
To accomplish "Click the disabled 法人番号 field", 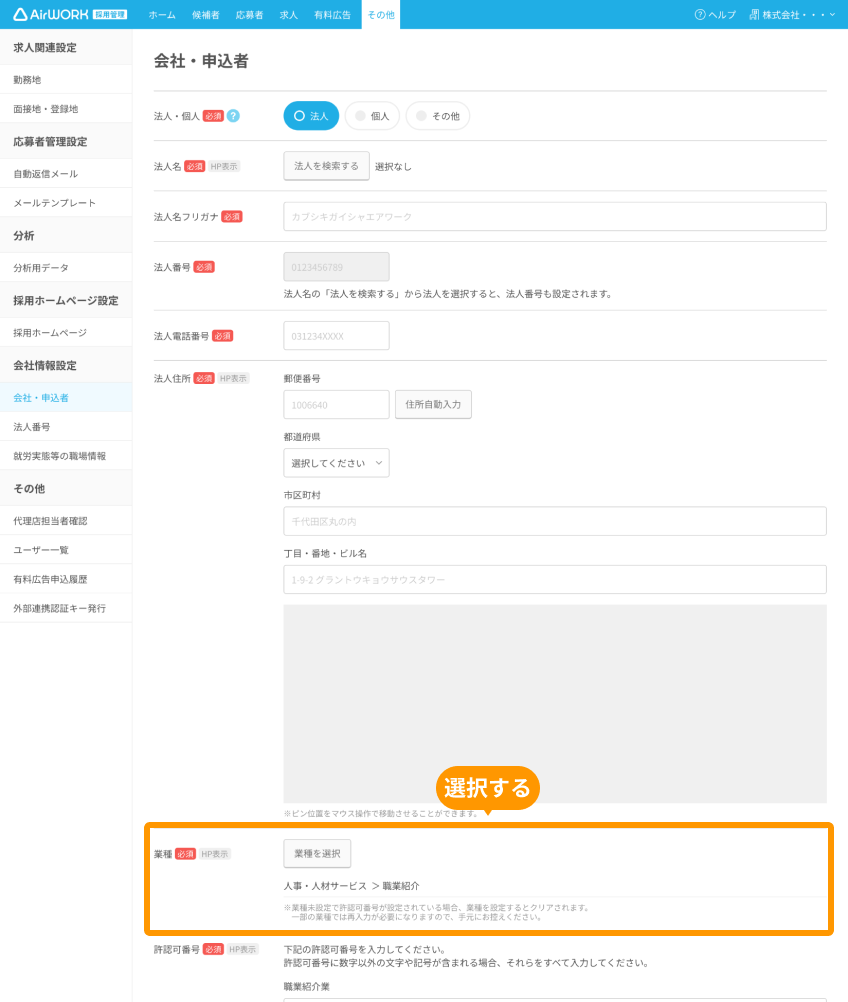I will 336,266.
